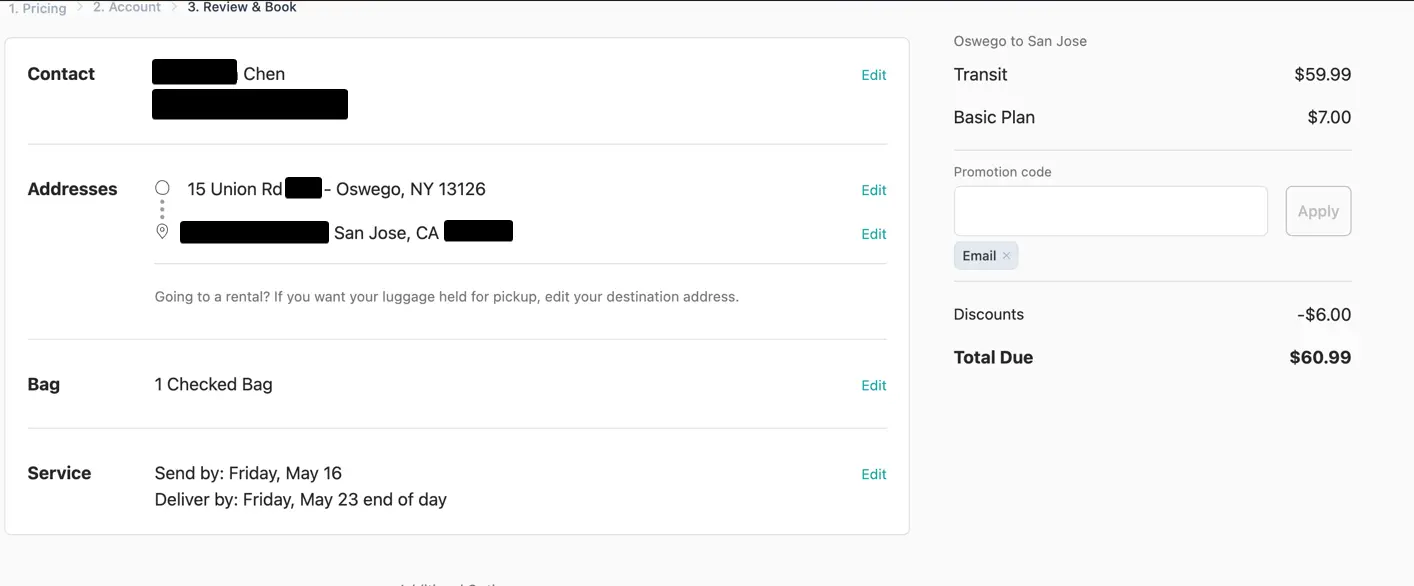The image size is (1414, 586).
Task: Click the Discounts -$6.00 value
Action: click(x=1324, y=314)
